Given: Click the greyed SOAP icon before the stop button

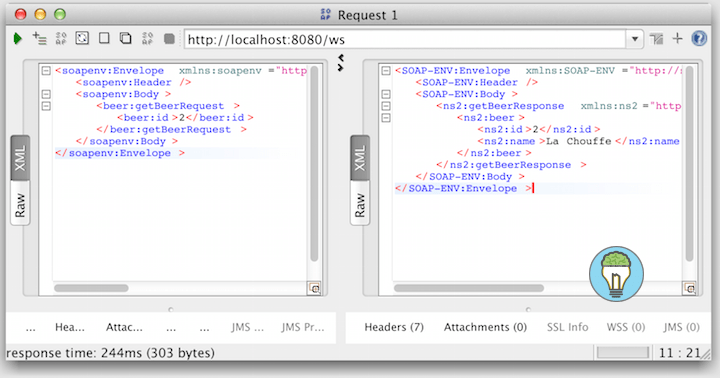Looking at the screenshot, I should (x=147, y=39).
